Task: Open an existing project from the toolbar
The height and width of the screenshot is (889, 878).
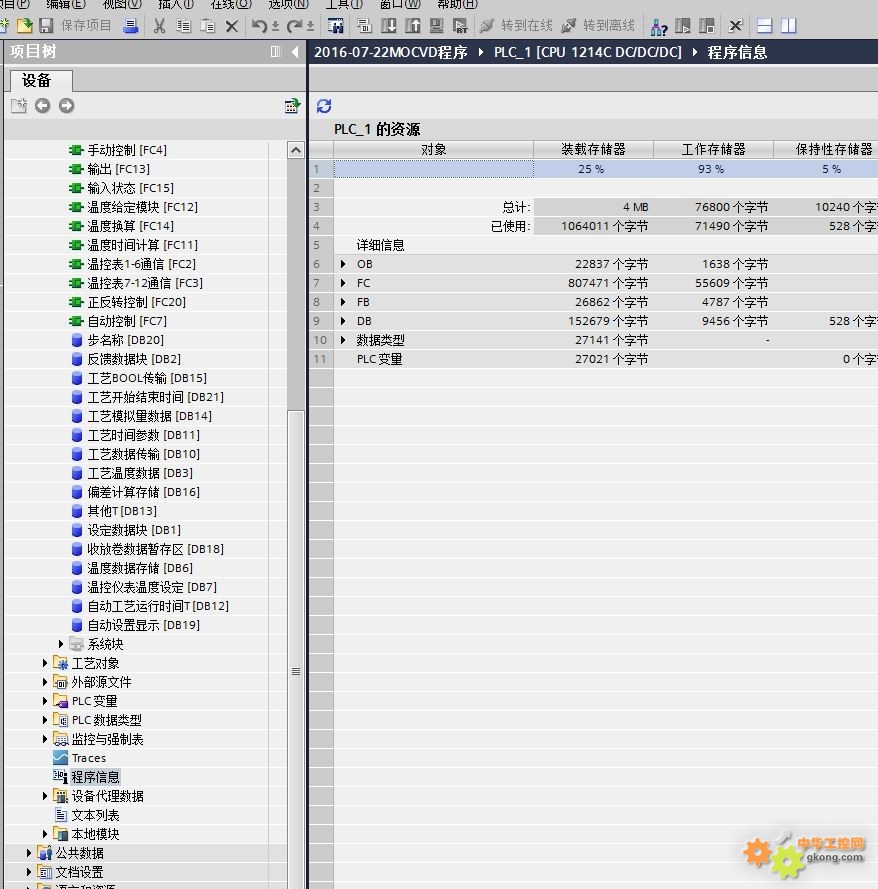Action: [x=24, y=26]
